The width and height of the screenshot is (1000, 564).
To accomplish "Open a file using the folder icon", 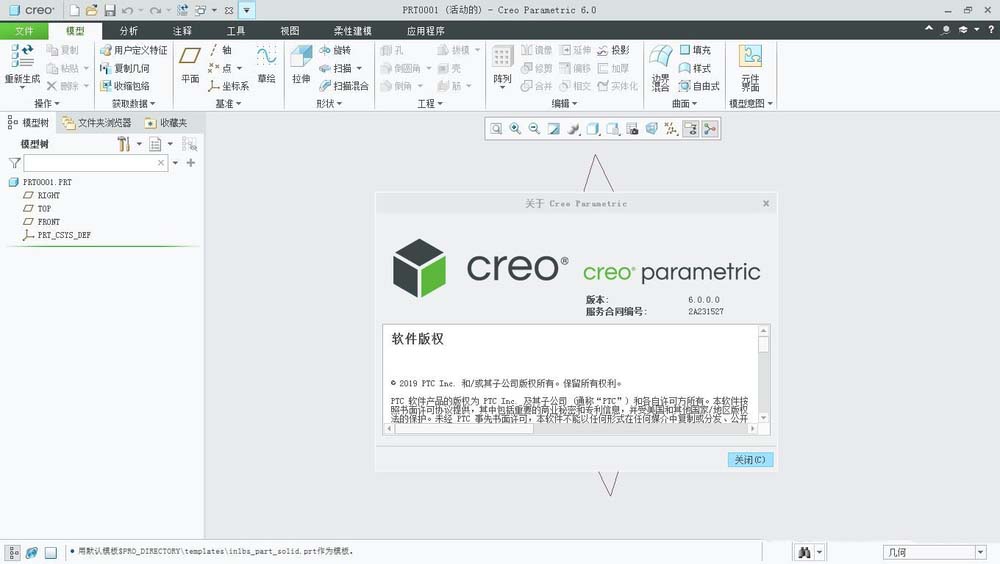I will point(92,10).
